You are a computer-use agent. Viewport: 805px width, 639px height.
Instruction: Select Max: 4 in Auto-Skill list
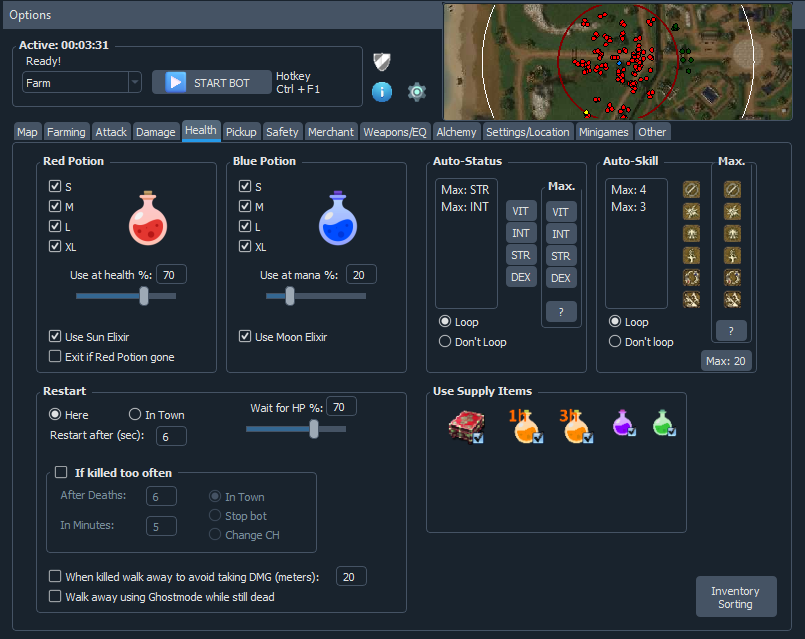[629, 189]
